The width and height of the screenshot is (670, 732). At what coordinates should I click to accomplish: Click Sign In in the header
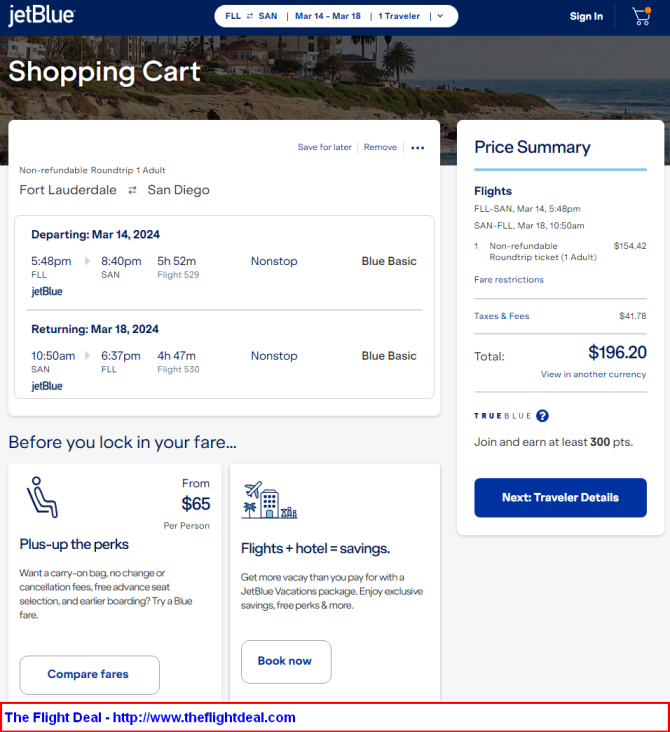(x=586, y=16)
